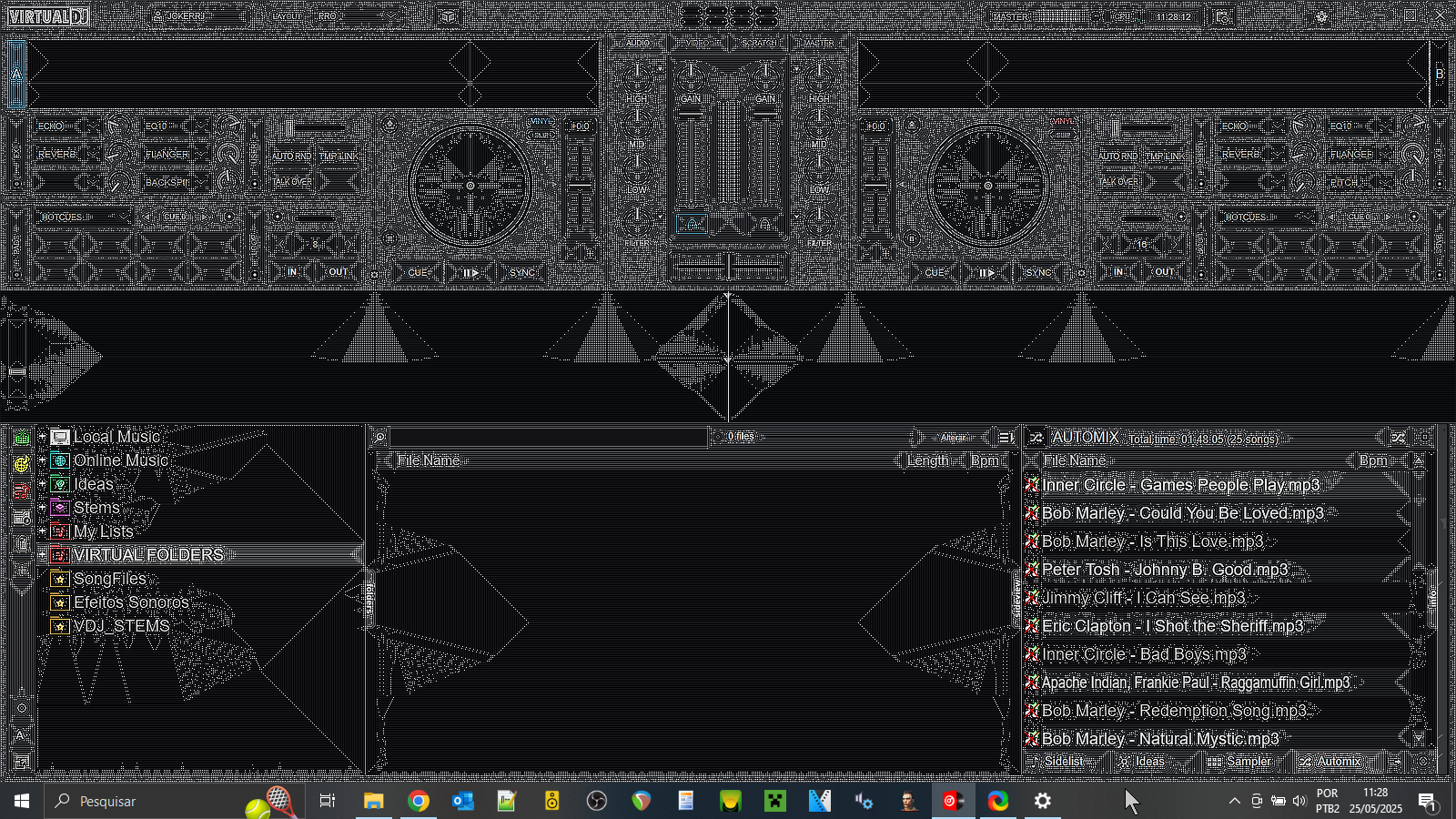Switch mixer to the VIDEO tab
This screenshot has width=1456, height=819.
pos(698,43)
